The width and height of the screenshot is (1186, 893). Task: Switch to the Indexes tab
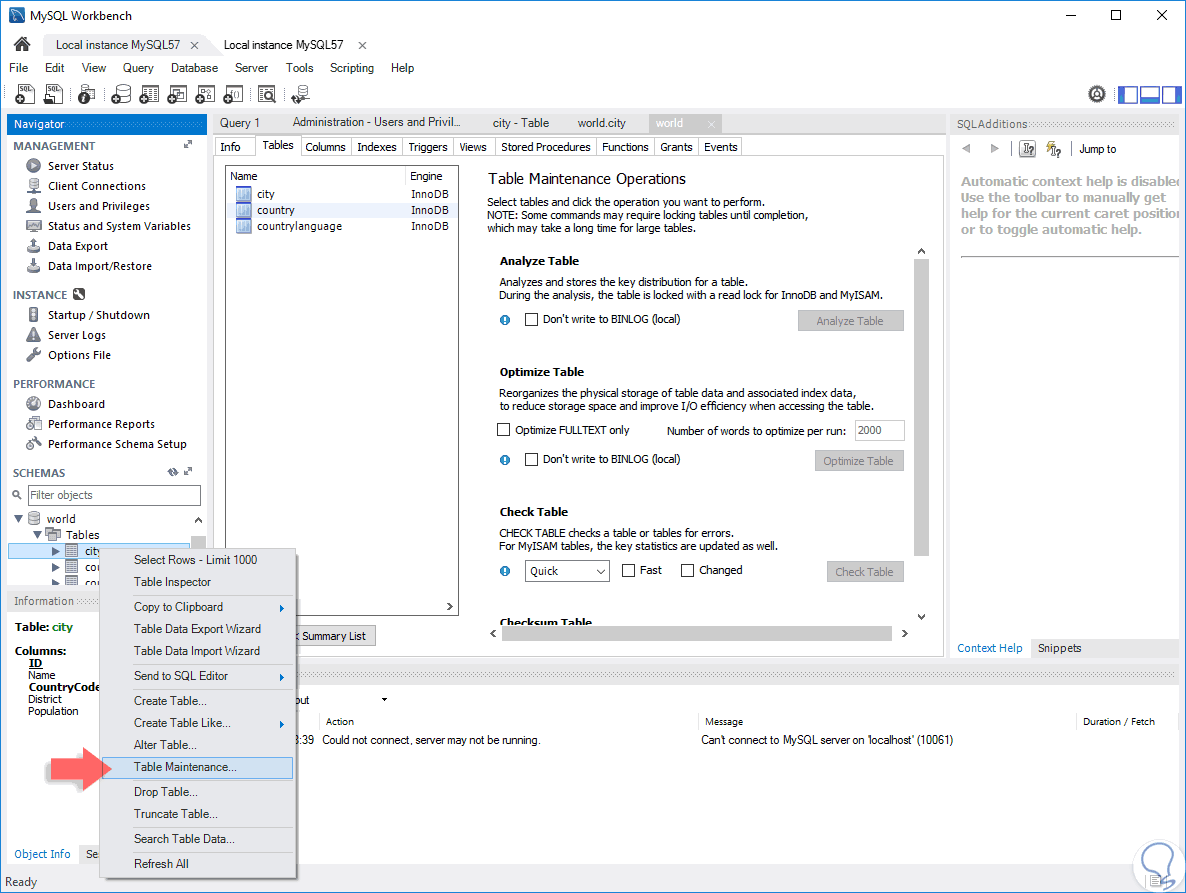[377, 147]
